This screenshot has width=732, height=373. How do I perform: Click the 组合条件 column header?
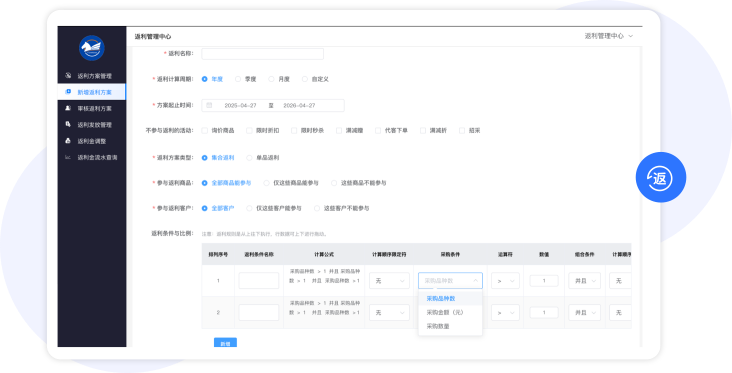tap(584, 254)
